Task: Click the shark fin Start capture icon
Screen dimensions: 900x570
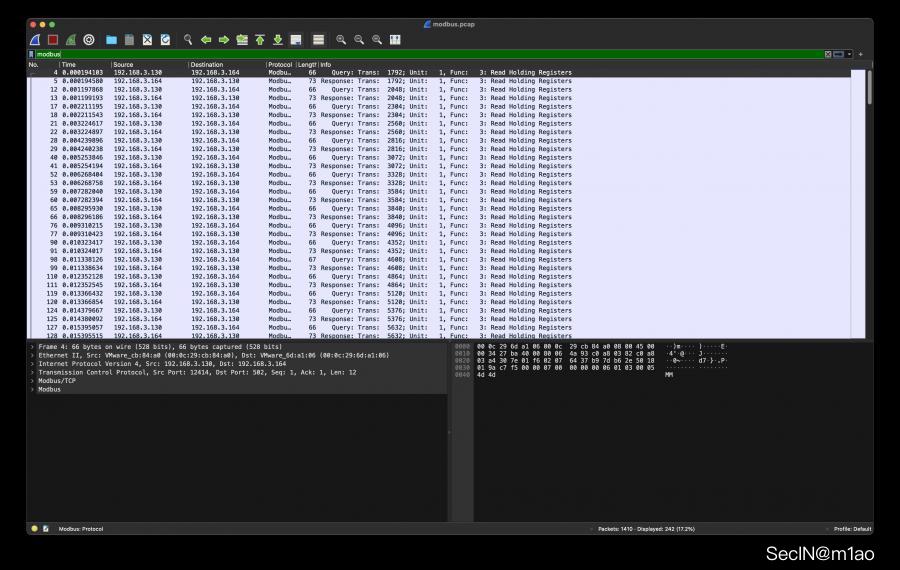Action: (35, 40)
